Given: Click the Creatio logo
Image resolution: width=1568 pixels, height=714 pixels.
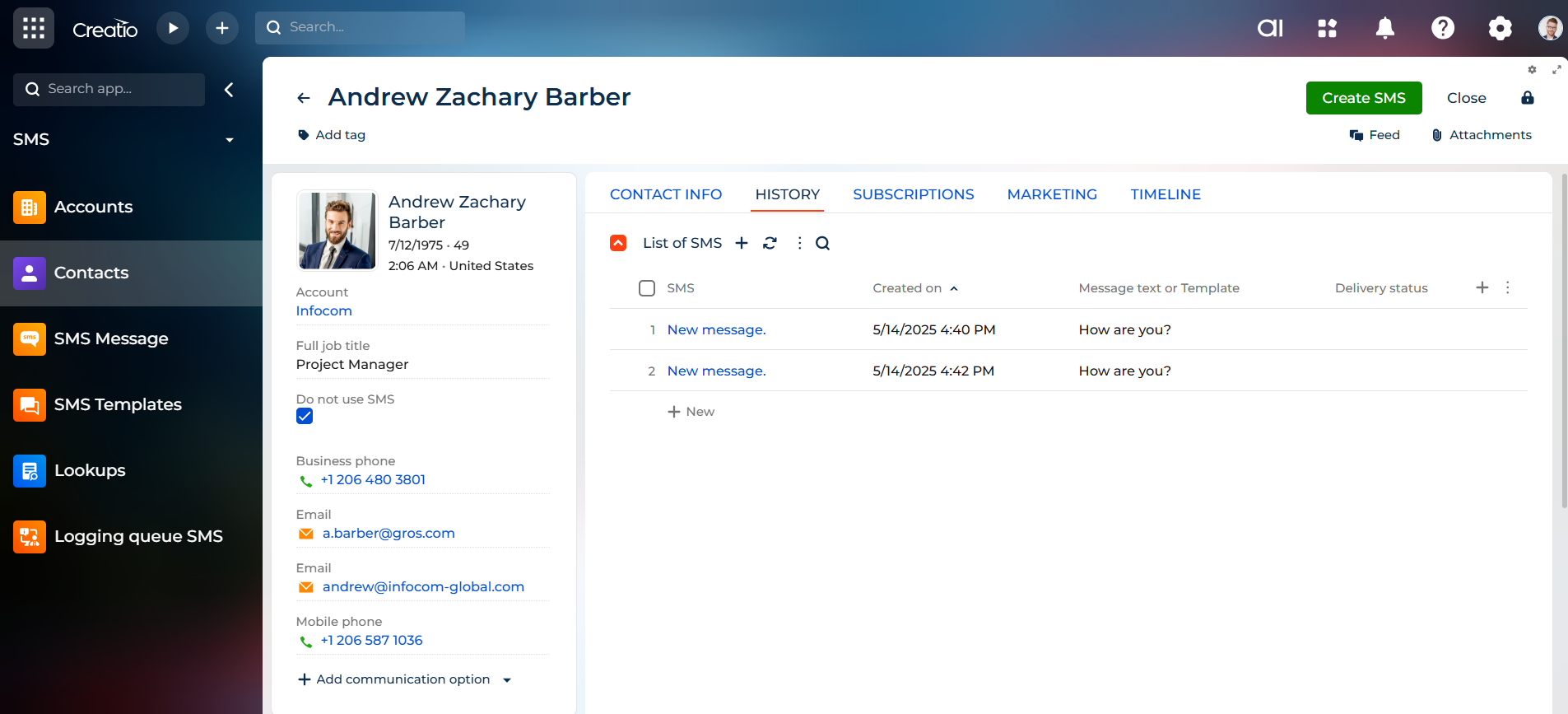Looking at the screenshot, I should pos(105,30).
